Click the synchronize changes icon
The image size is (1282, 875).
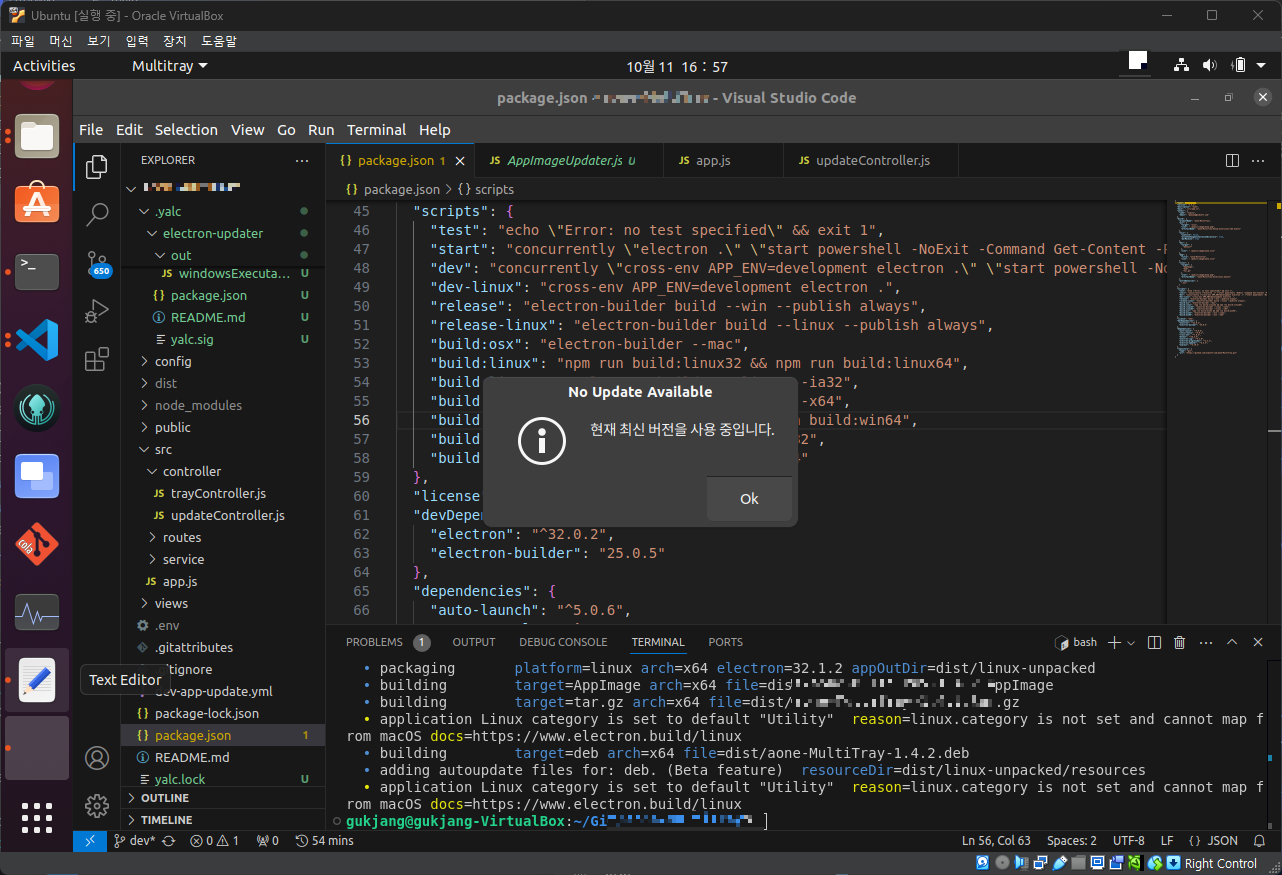(x=168, y=841)
